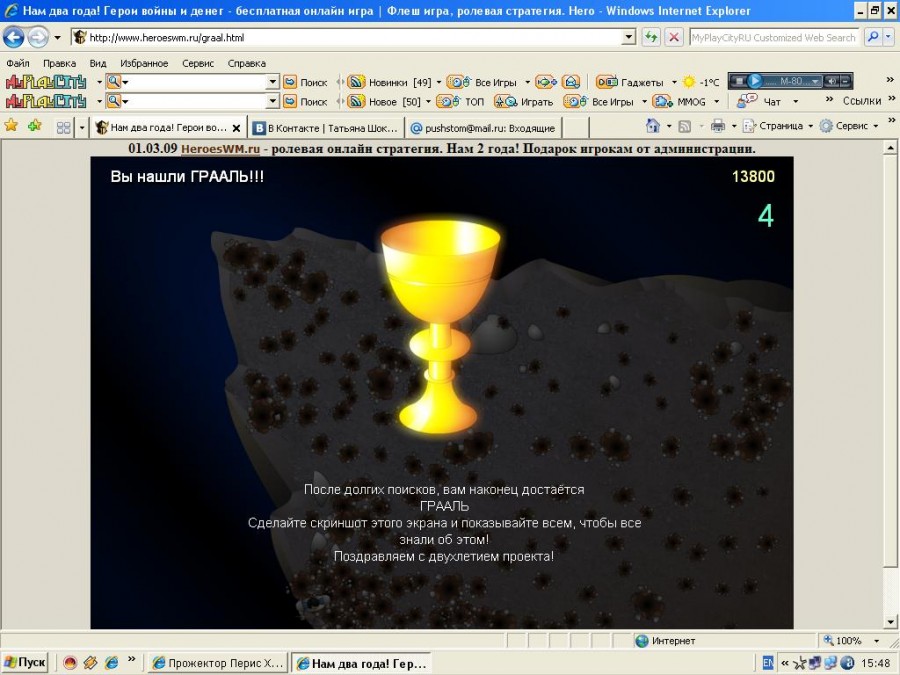Click the first-row Поиск button
Screen dimensions: 900x675
306,82
